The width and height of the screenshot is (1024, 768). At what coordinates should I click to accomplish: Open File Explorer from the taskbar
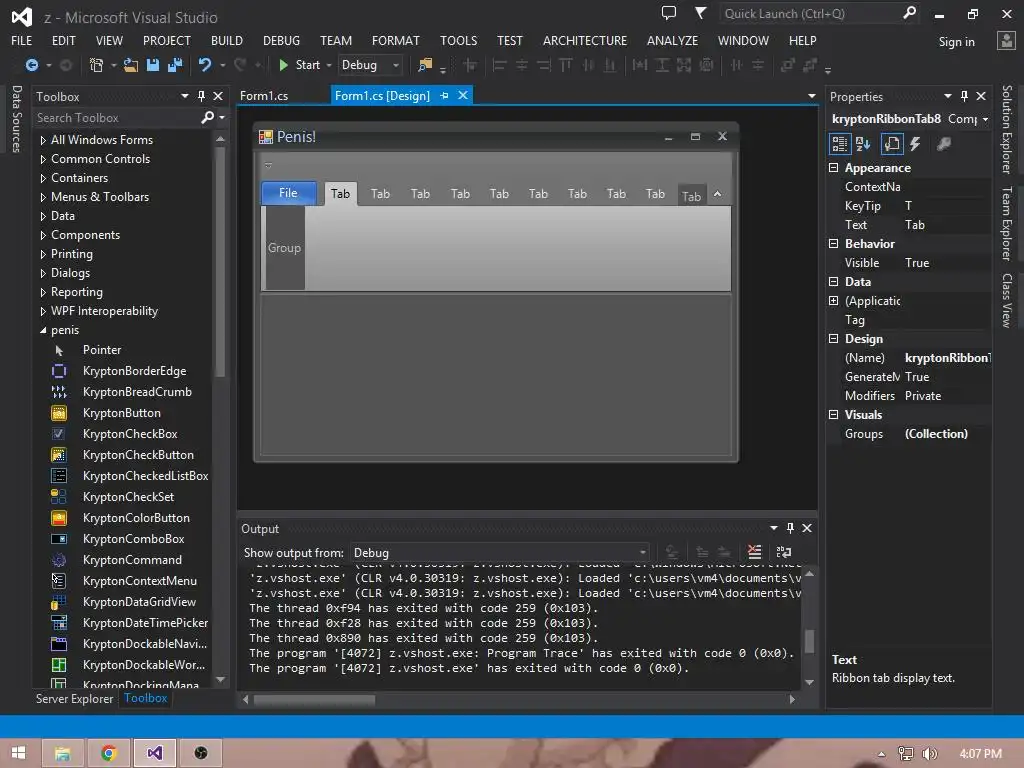63,753
